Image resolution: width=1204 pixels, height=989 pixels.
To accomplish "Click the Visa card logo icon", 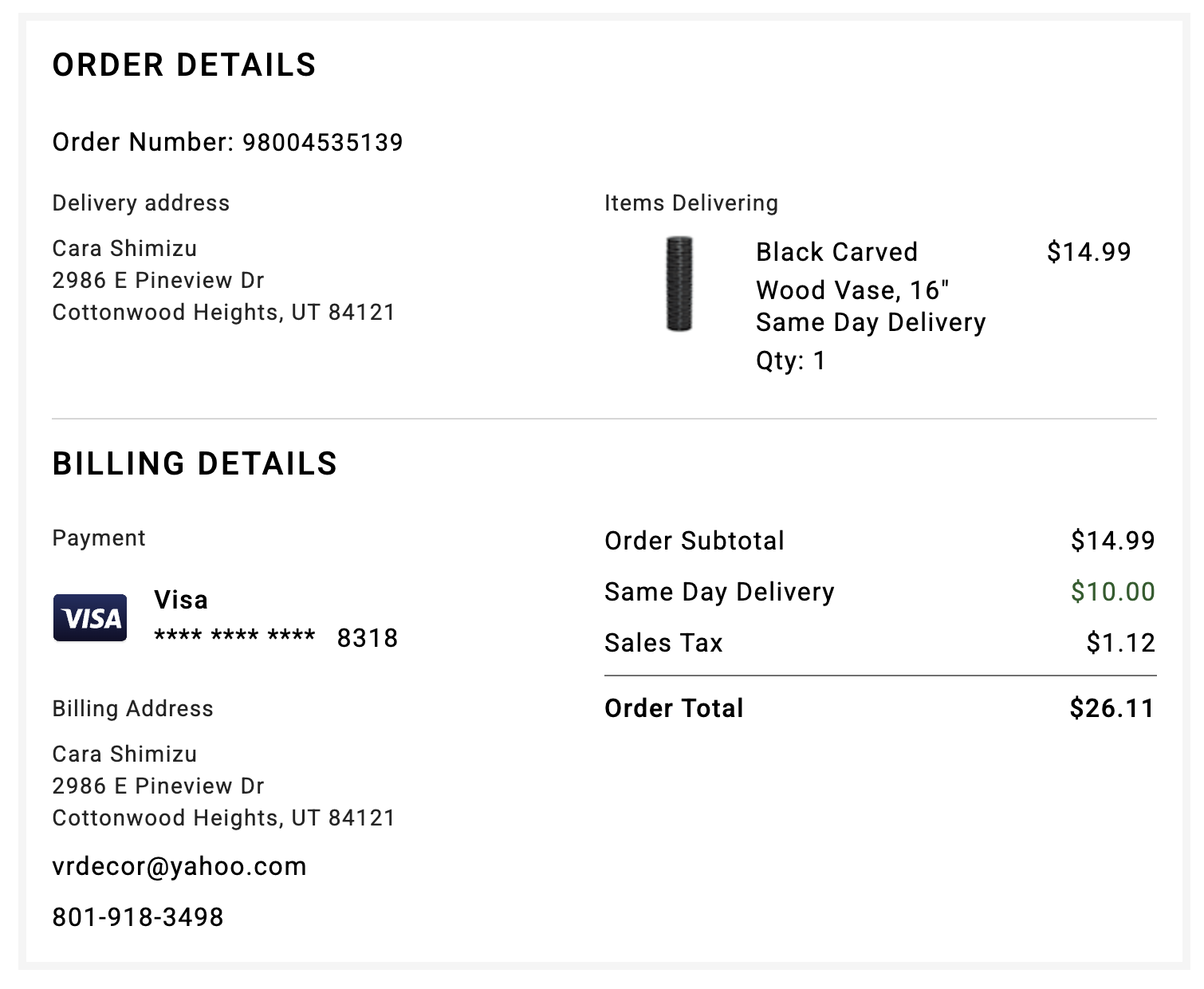I will pyautogui.click(x=90, y=618).
